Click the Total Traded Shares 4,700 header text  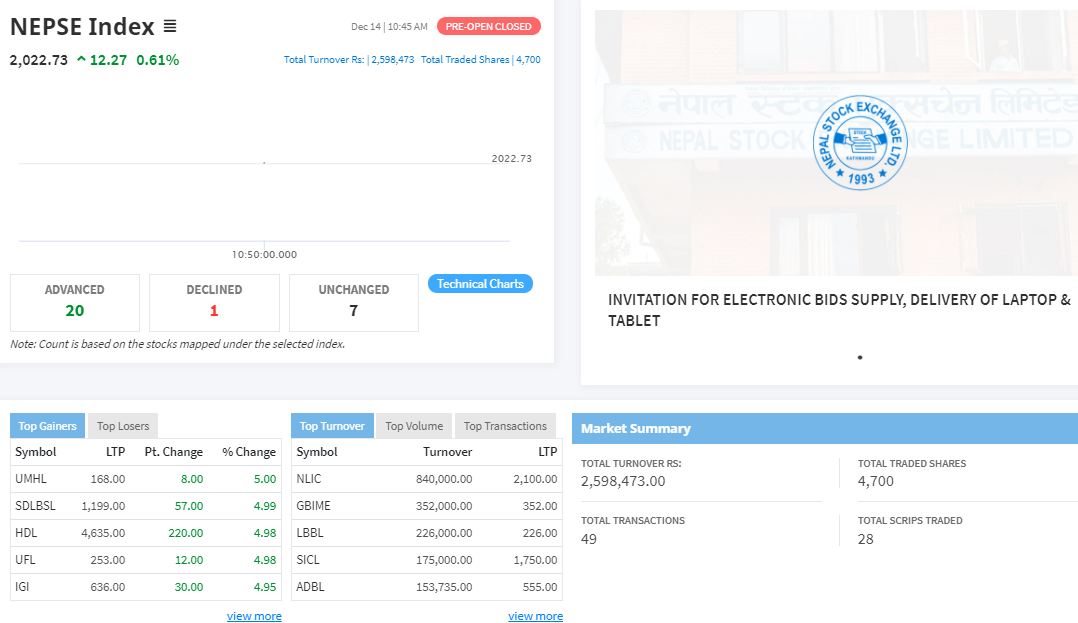coord(481,60)
